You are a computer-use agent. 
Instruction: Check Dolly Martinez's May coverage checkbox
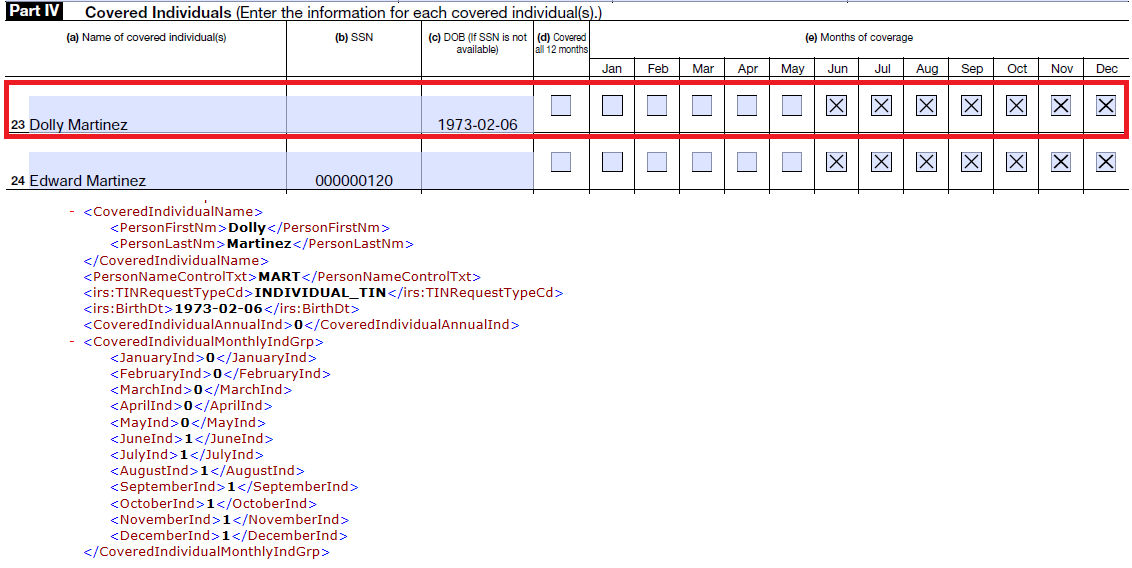[x=792, y=105]
